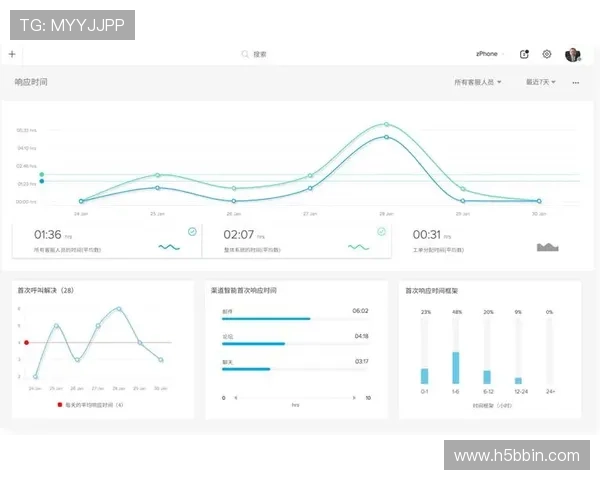Open the three-dot menu on the 响应时间 panel
This screenshot has width=600, height=480.
(x=576, y=82)
